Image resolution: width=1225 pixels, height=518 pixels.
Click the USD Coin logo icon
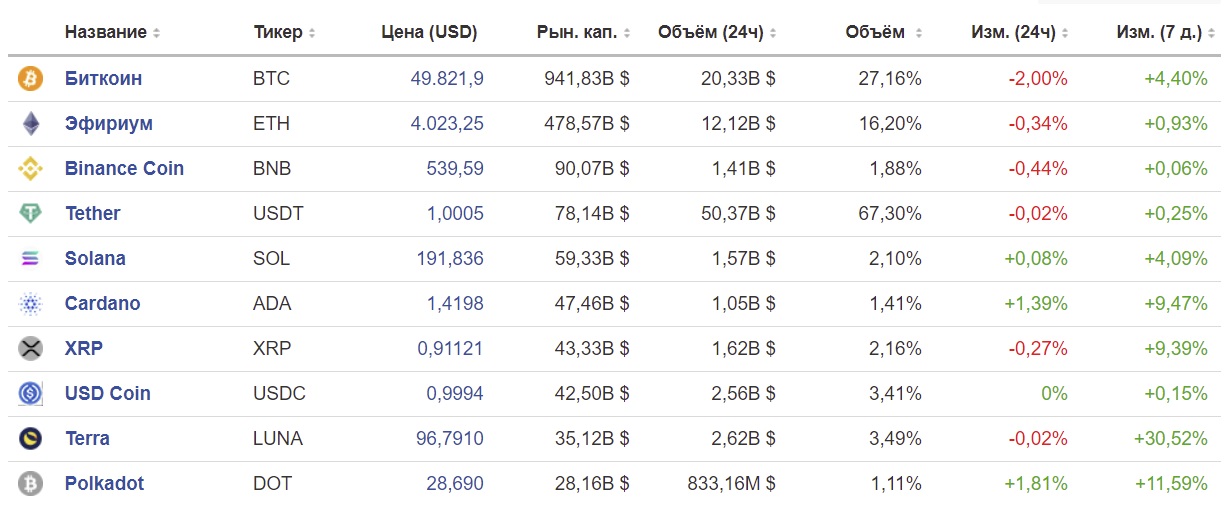click(x=31, y=394)
